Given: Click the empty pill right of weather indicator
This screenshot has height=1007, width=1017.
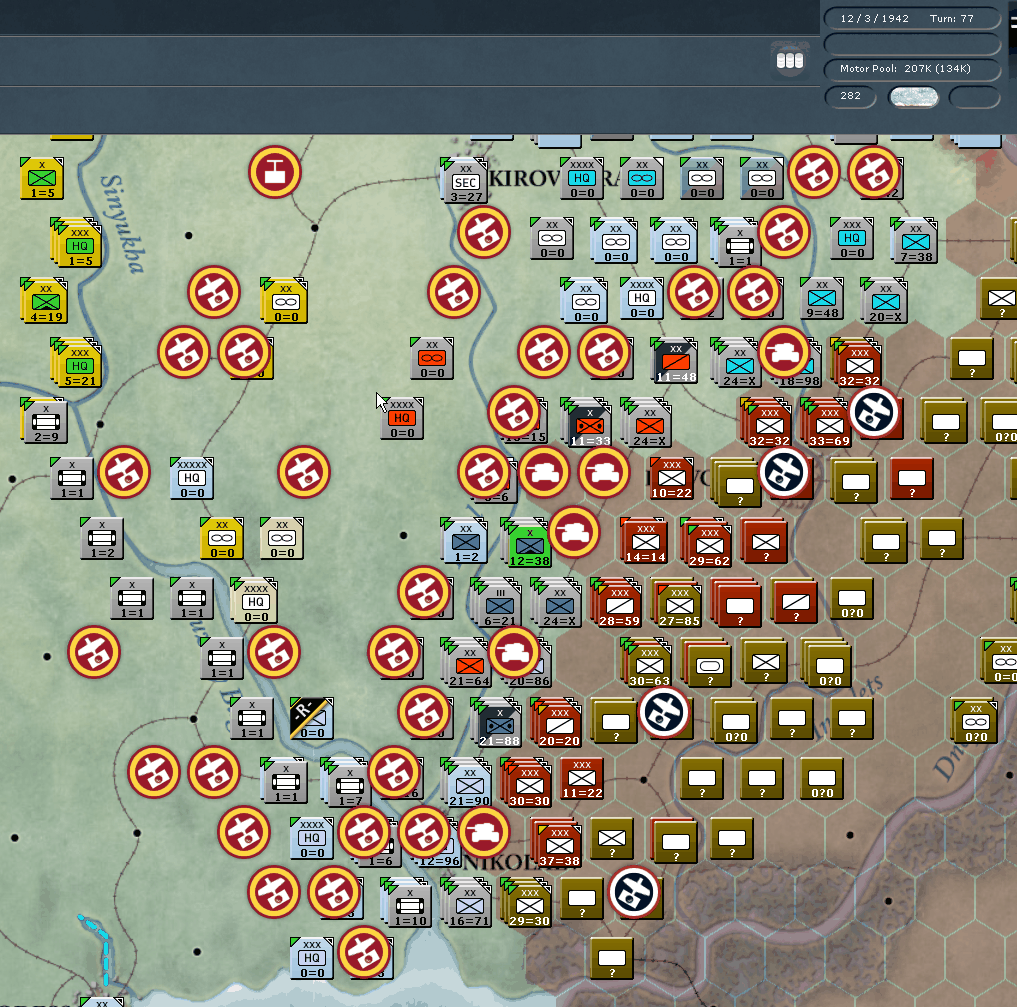Looking at the screenshot, I should (x=974, y=97).
